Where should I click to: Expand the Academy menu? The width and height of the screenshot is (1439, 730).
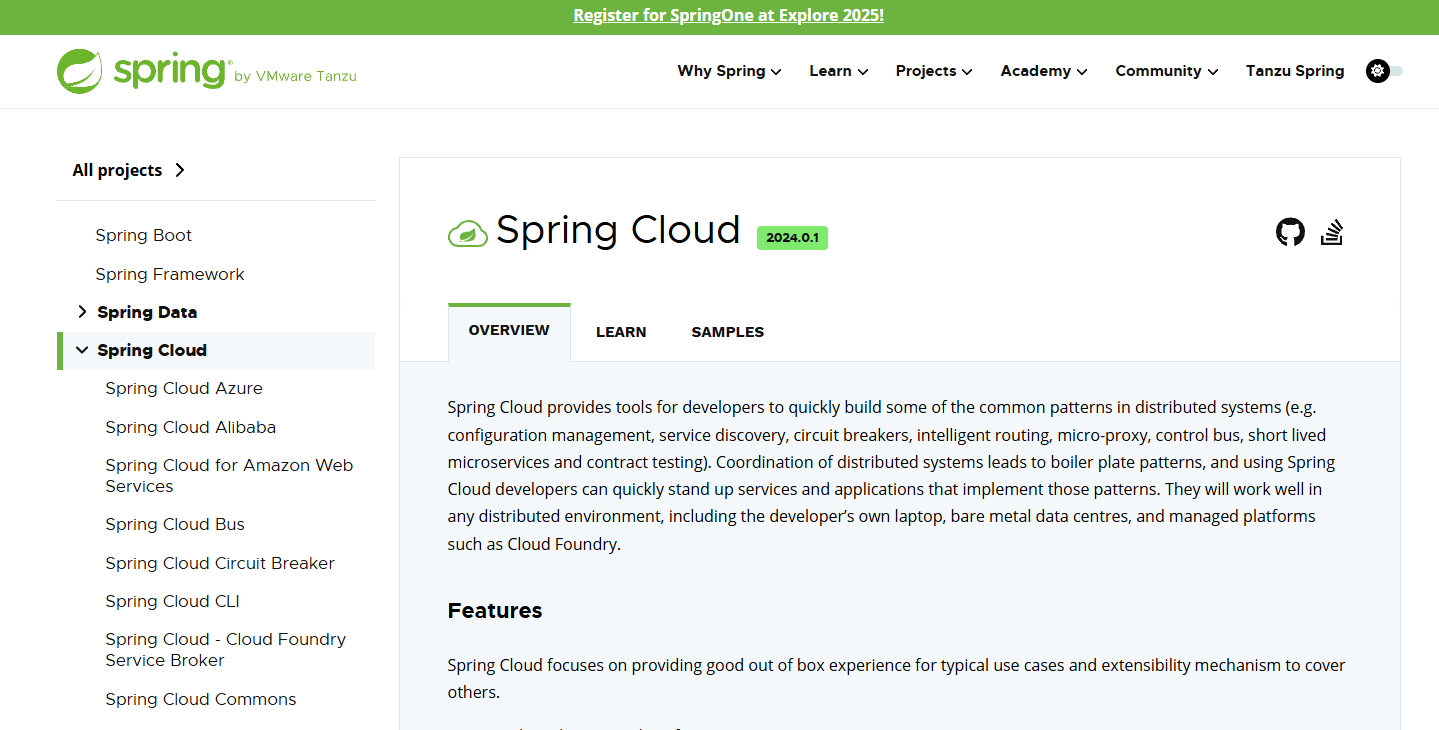(1044, 71)
